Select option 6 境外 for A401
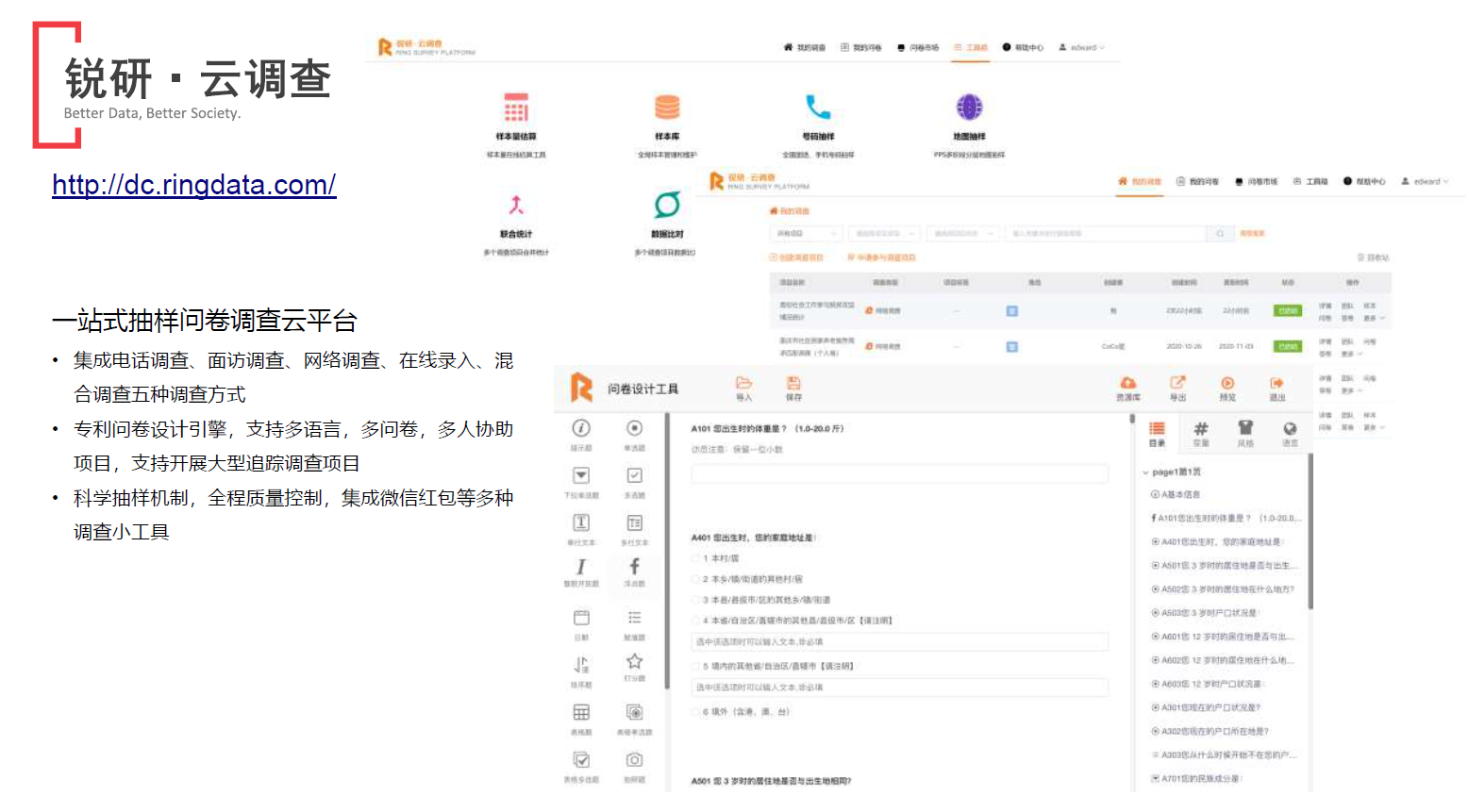1469x812 pixels. [696, 712]
